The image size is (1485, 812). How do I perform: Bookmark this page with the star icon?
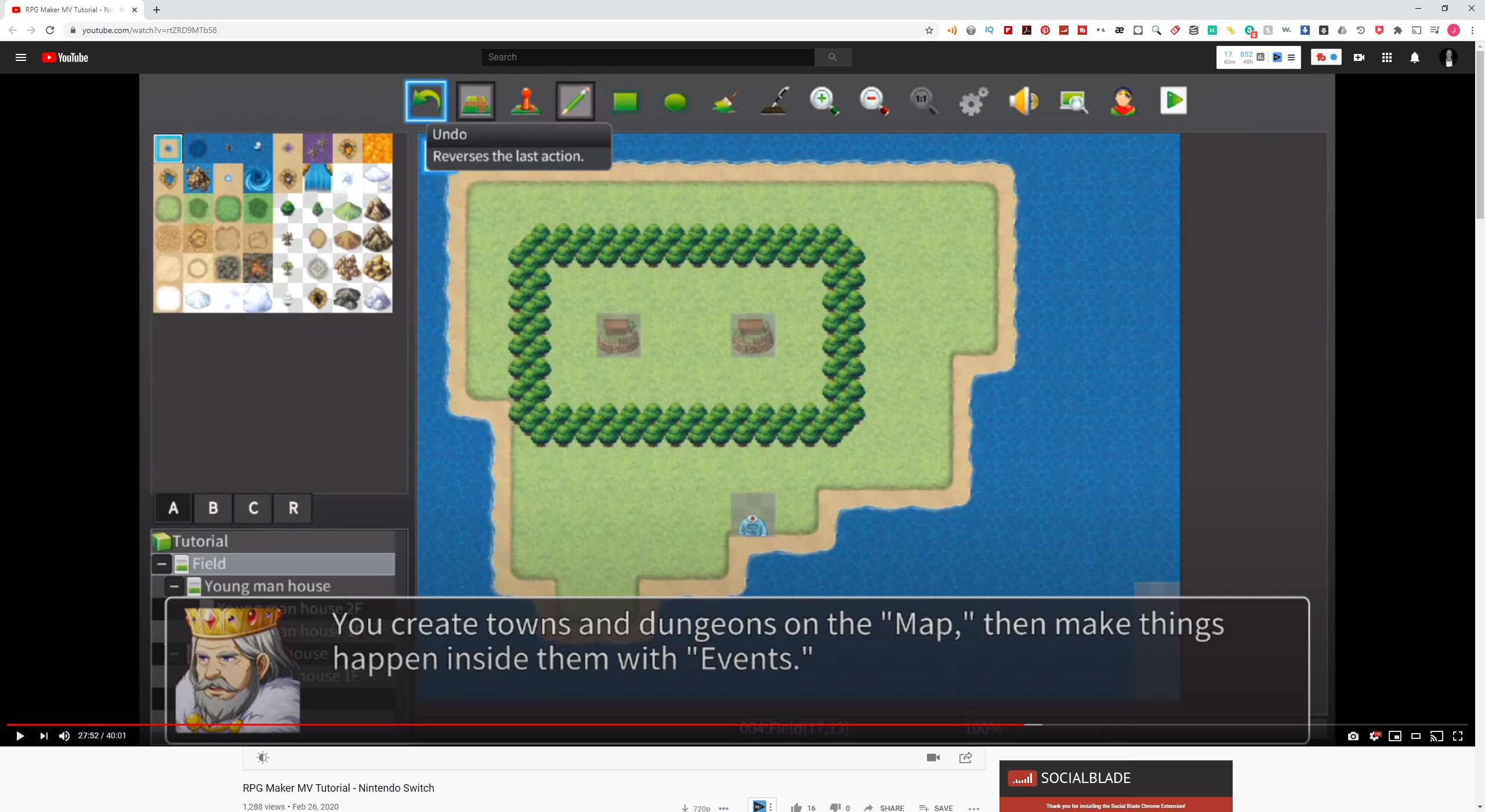point(929,30)
